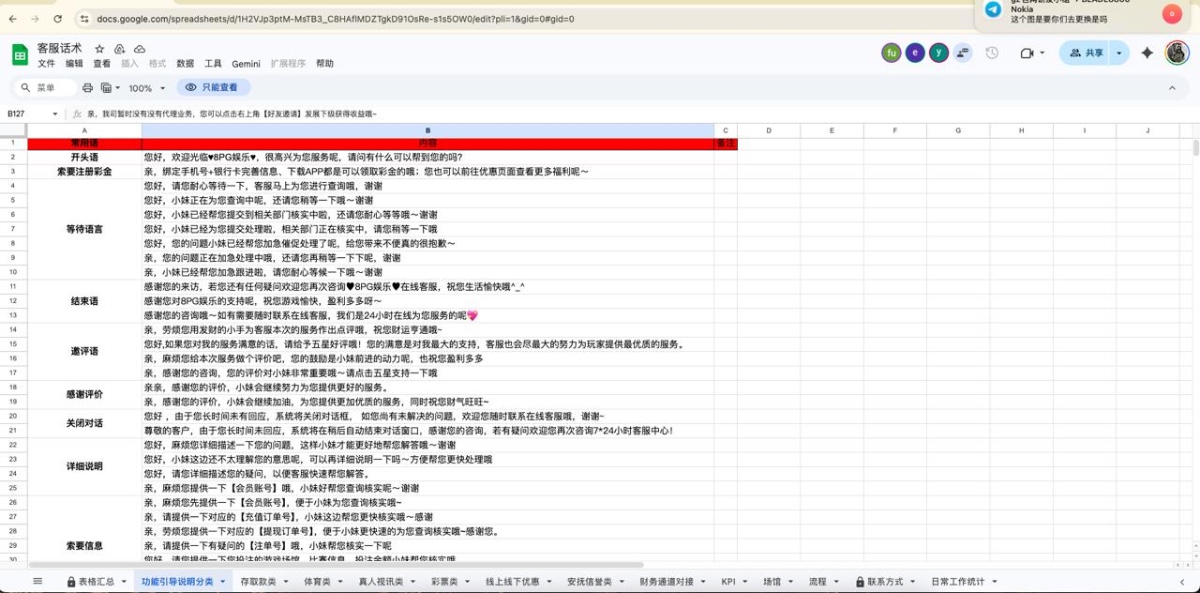The height and width of the screenshot is (593, 1200).
Task: Open the Gemini sparkle icon
Action: coord(1147,53)
